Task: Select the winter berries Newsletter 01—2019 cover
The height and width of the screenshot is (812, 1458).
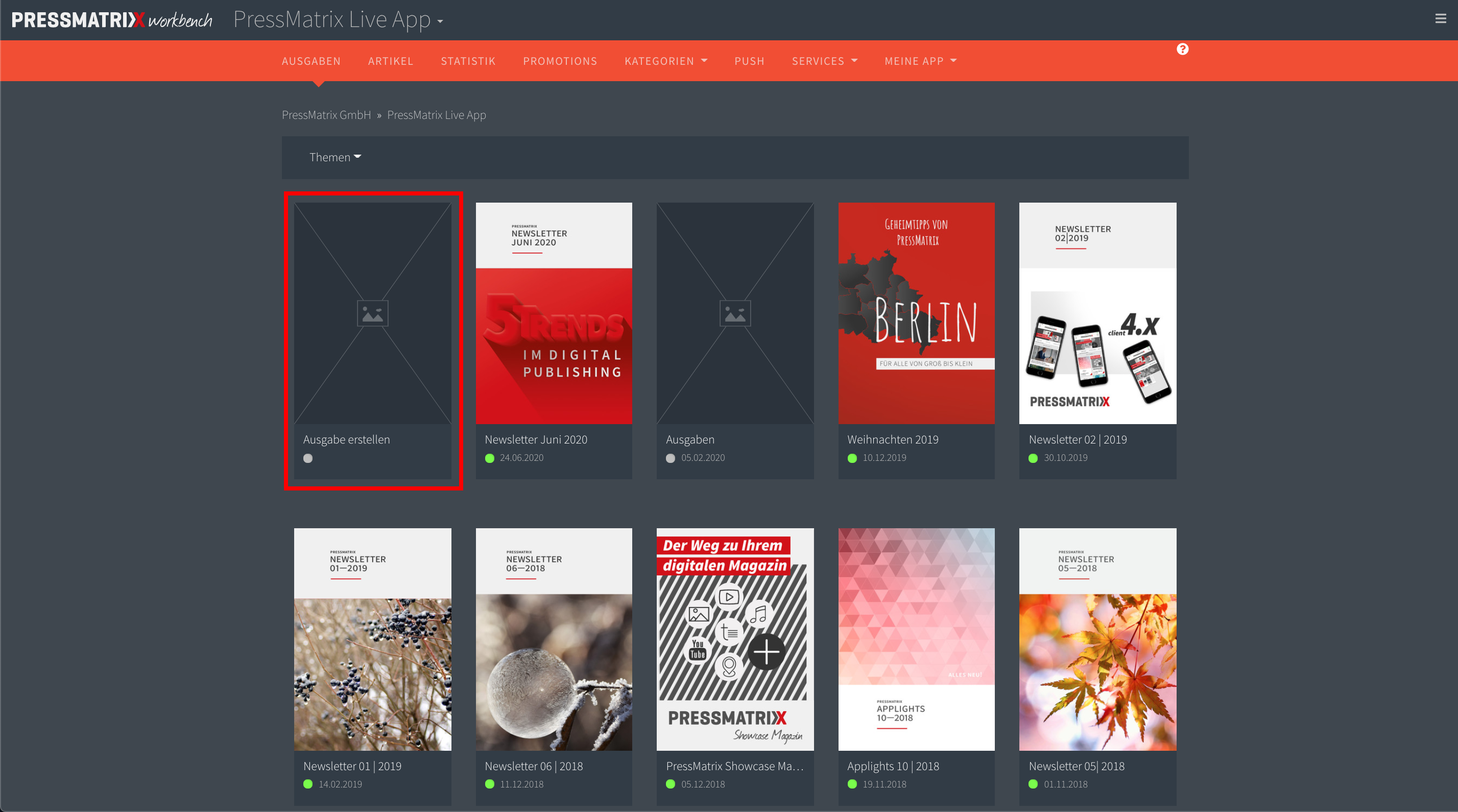Action: pos(372,639)
